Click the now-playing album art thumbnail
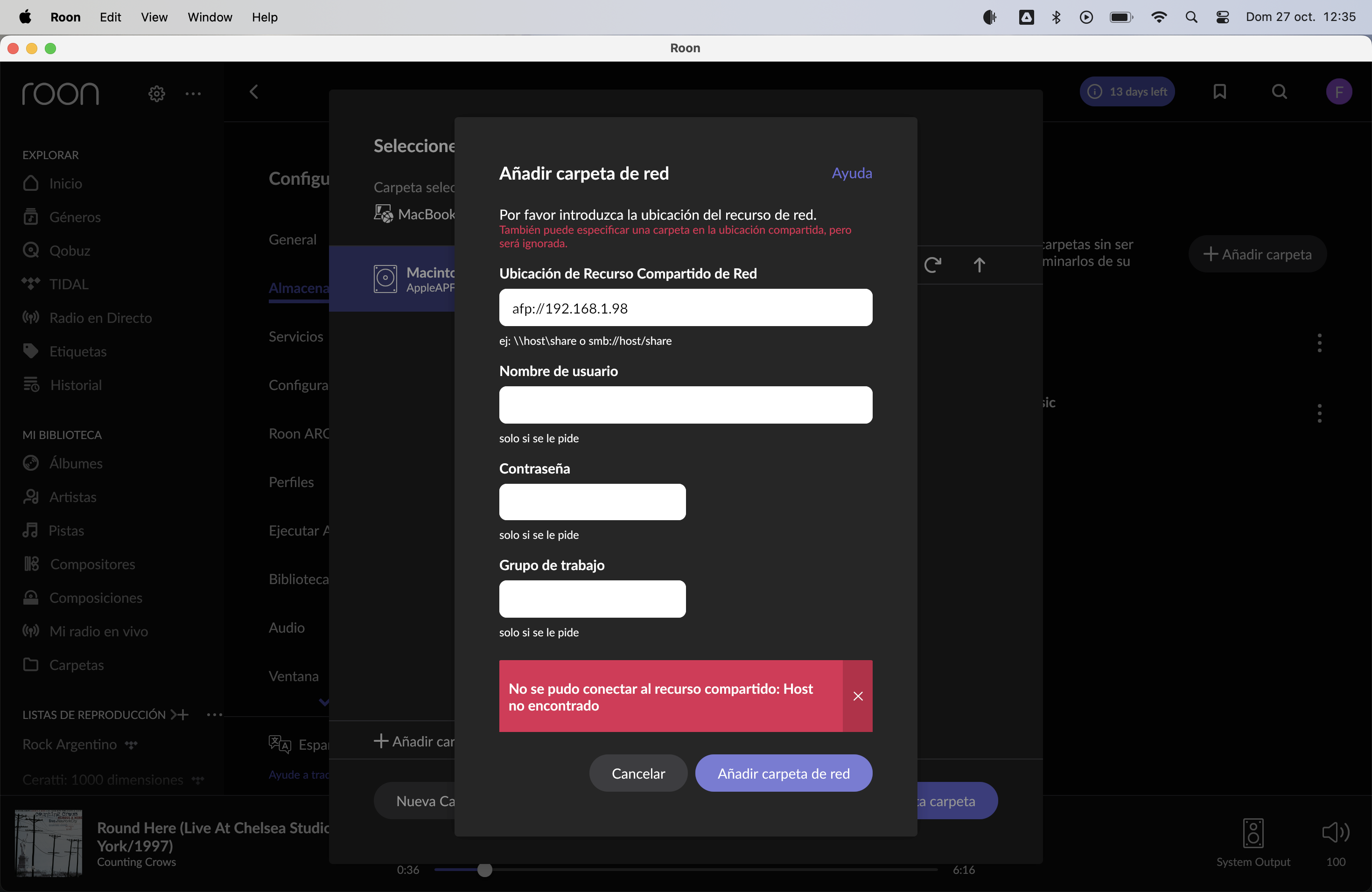This screenshot has height=892, width=1372. [49, 843]
